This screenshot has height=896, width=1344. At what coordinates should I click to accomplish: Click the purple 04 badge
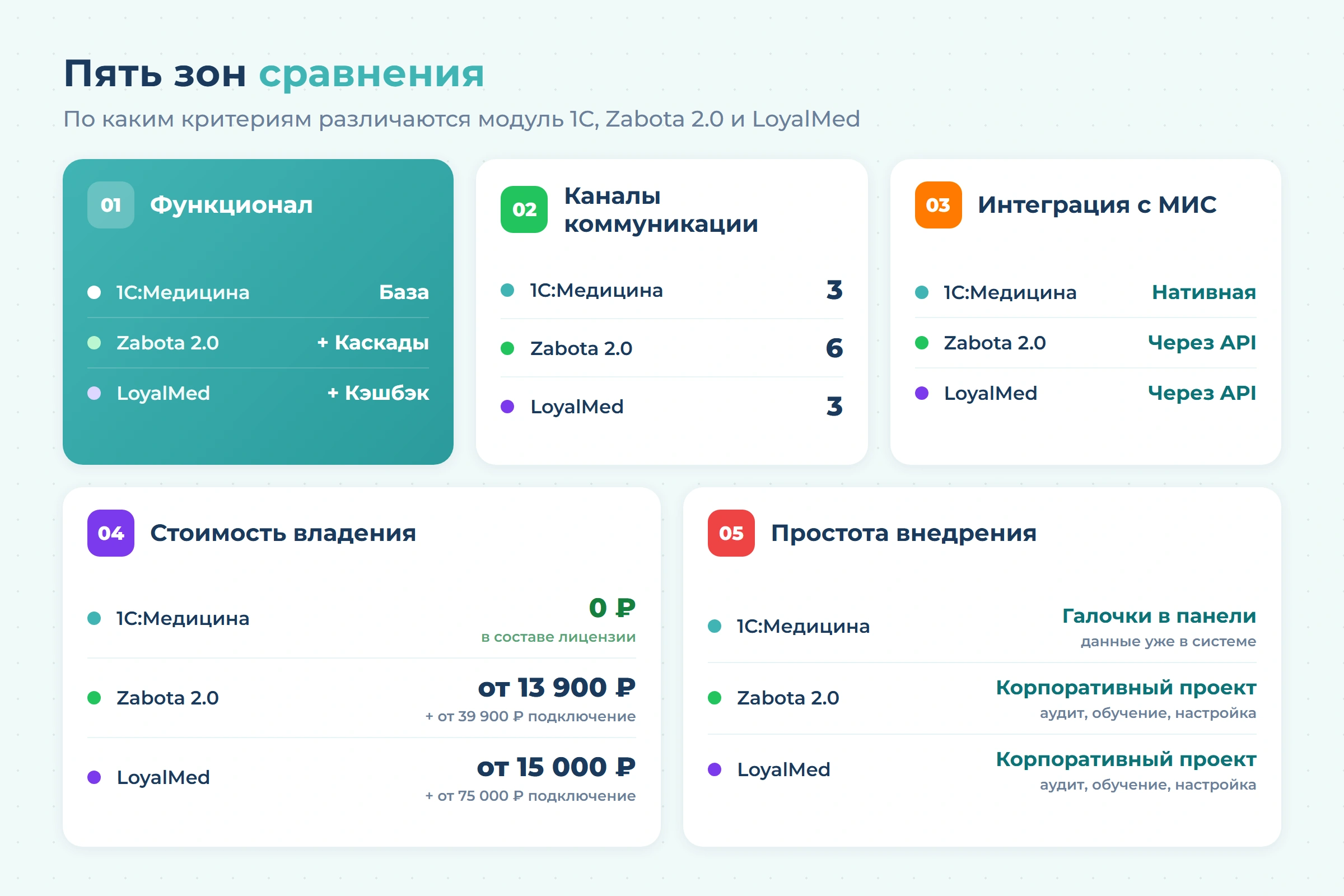click(x=111, y=533)
